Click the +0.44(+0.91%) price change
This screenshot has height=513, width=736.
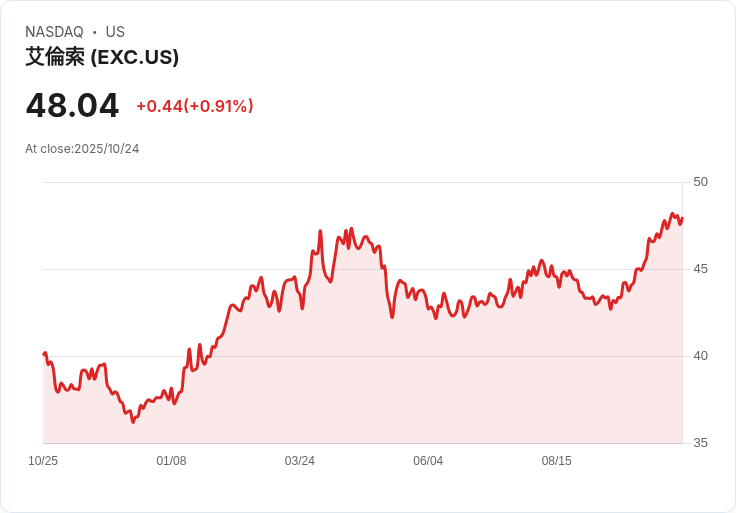pyautogui.click(x=195, y=106)
